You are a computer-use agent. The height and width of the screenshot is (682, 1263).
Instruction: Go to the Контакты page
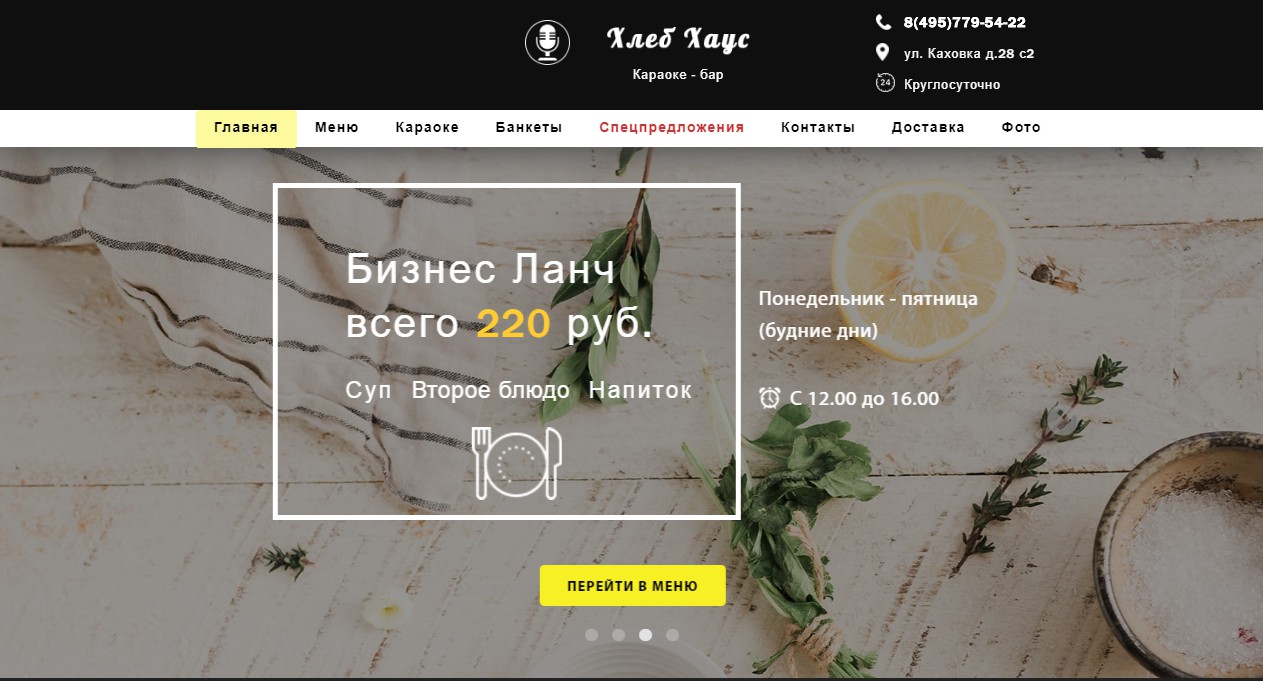click(x=818, y=128)
